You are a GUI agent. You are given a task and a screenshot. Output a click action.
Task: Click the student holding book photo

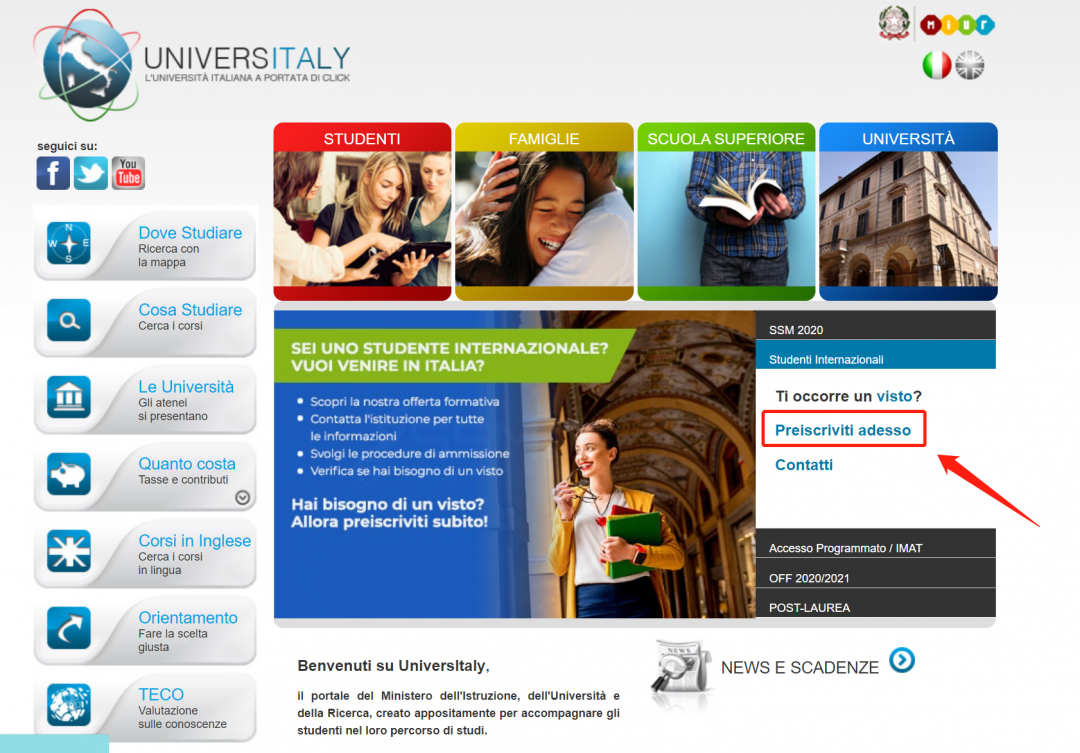(726, 219)
